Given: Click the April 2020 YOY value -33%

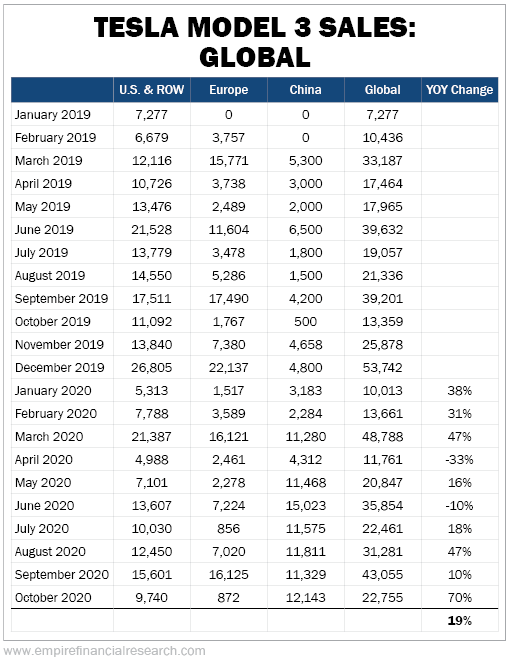Looking at the screenshot, I should click(460, 460).
